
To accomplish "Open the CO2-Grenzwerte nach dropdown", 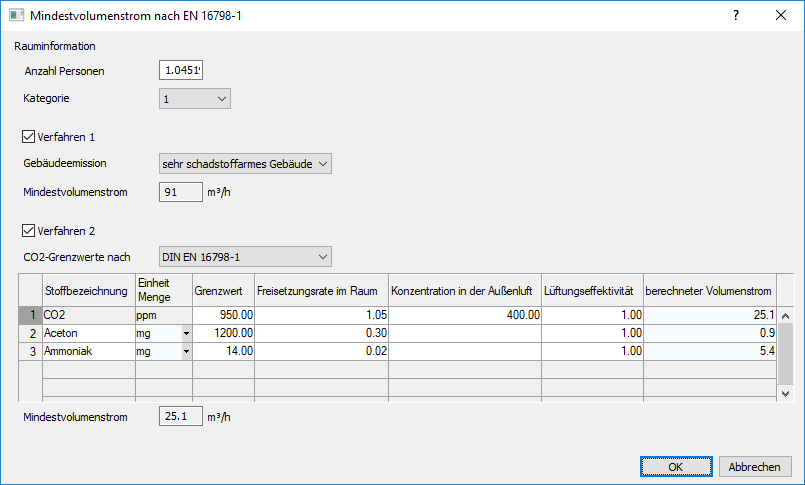I will (245, 257).
